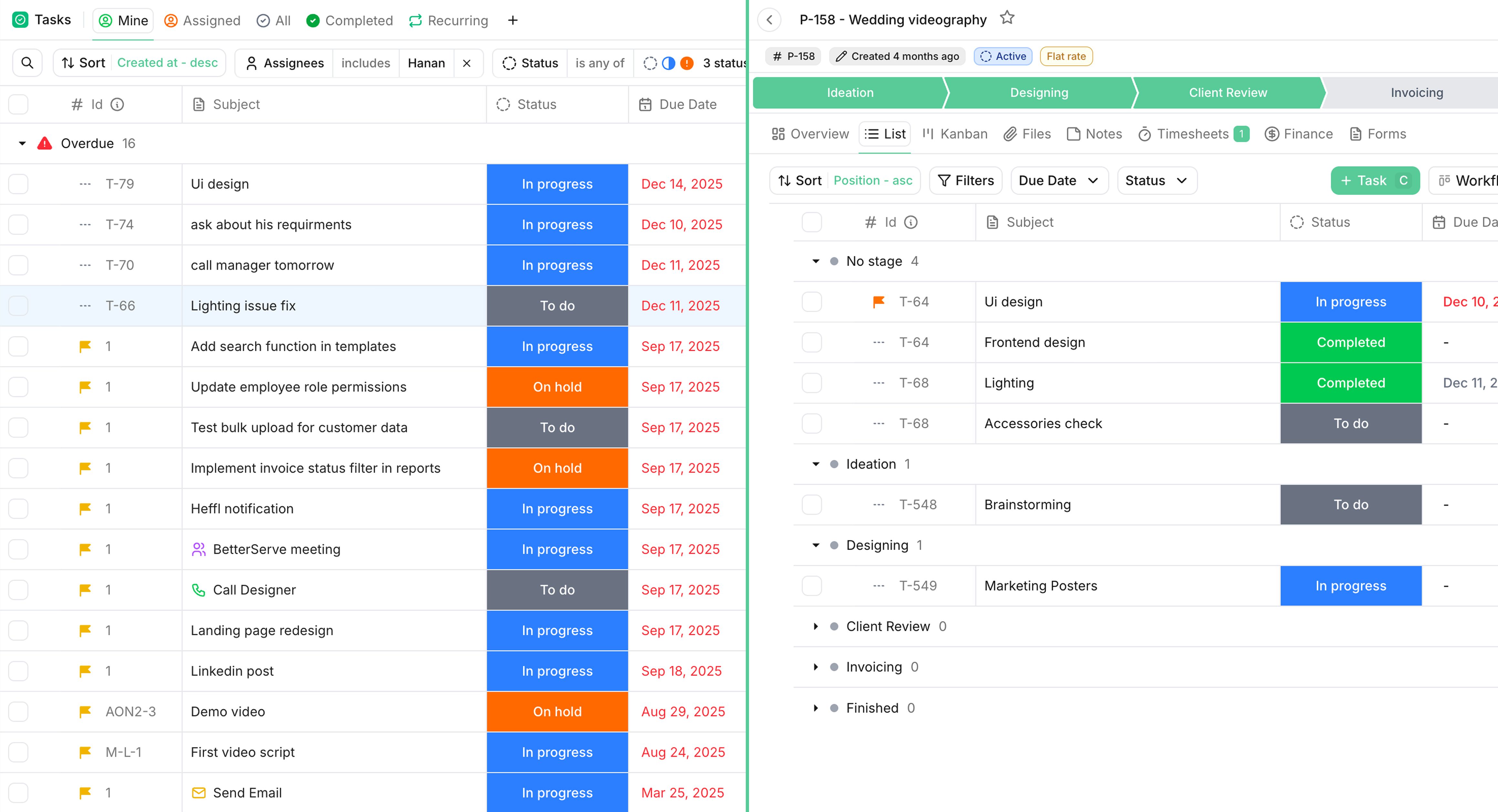Expand the Client Review stage group

coord(815,626)
